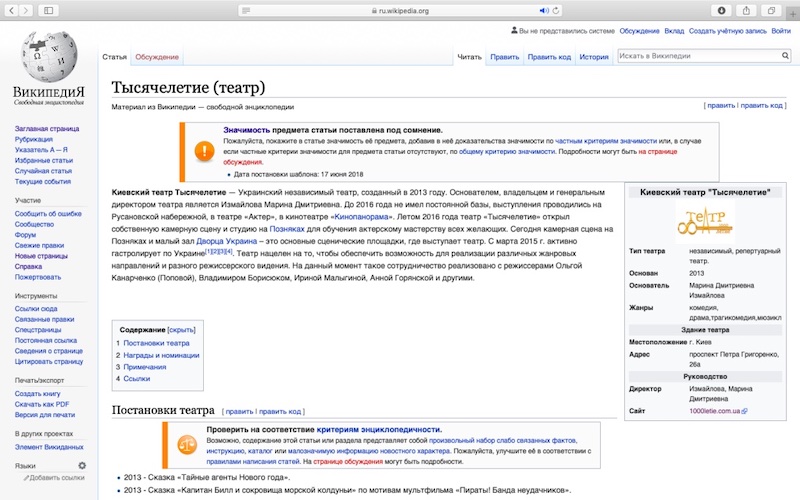Open the Править tab
Viewport: 800px width, 500px height.
point(505,57)
